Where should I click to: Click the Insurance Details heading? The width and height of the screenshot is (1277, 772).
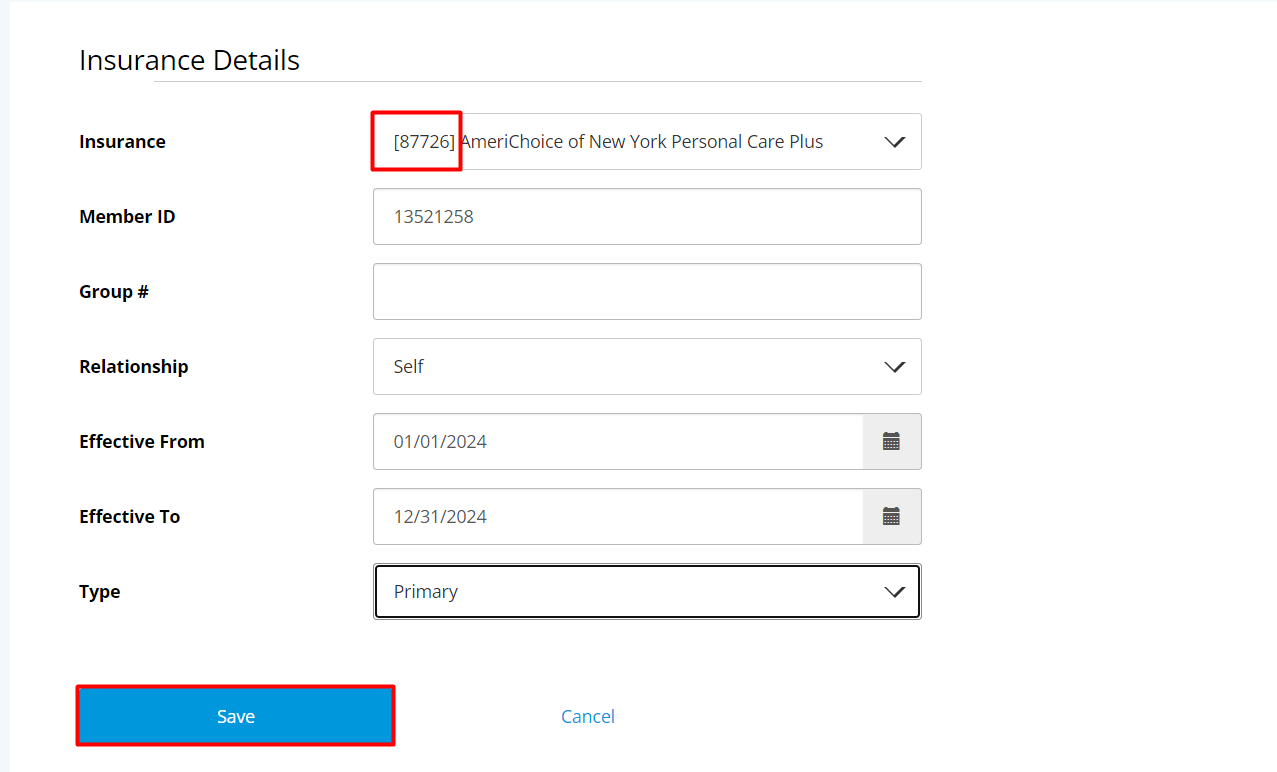tap(190, 60)
